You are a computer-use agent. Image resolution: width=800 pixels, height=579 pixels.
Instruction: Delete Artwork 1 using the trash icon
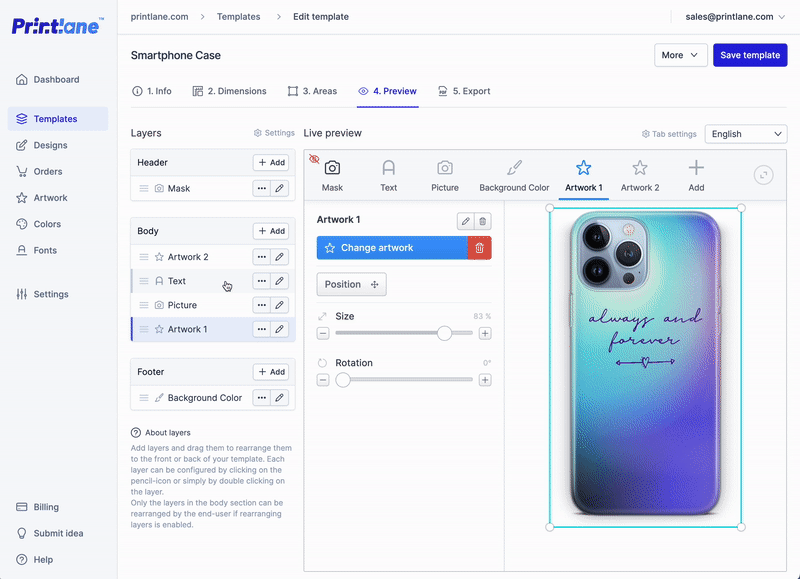[485, 220]
